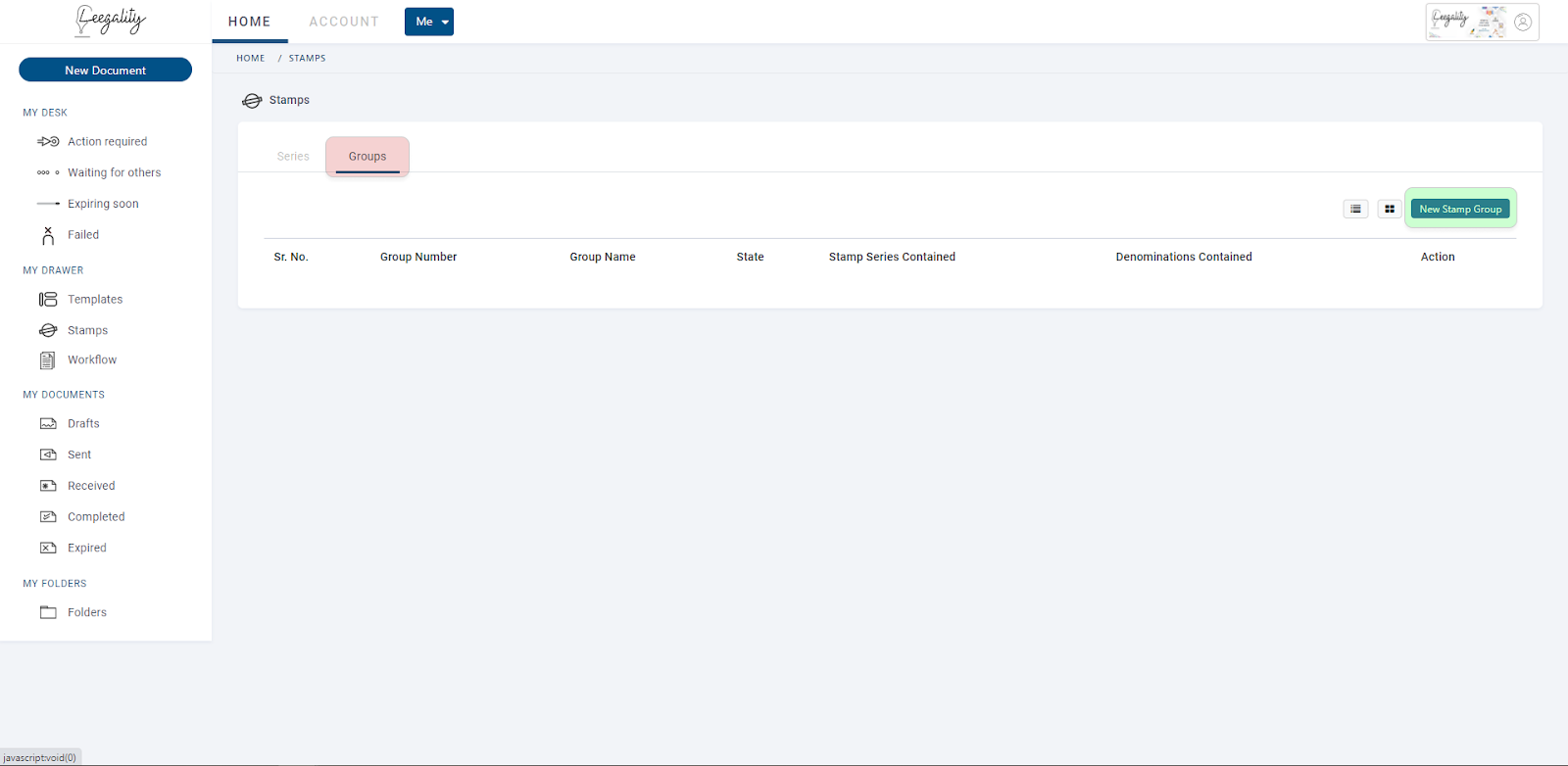Click the MY DOCUMENTS section heading
This screenshot has width=1568, height=766.
pos(64,395)
